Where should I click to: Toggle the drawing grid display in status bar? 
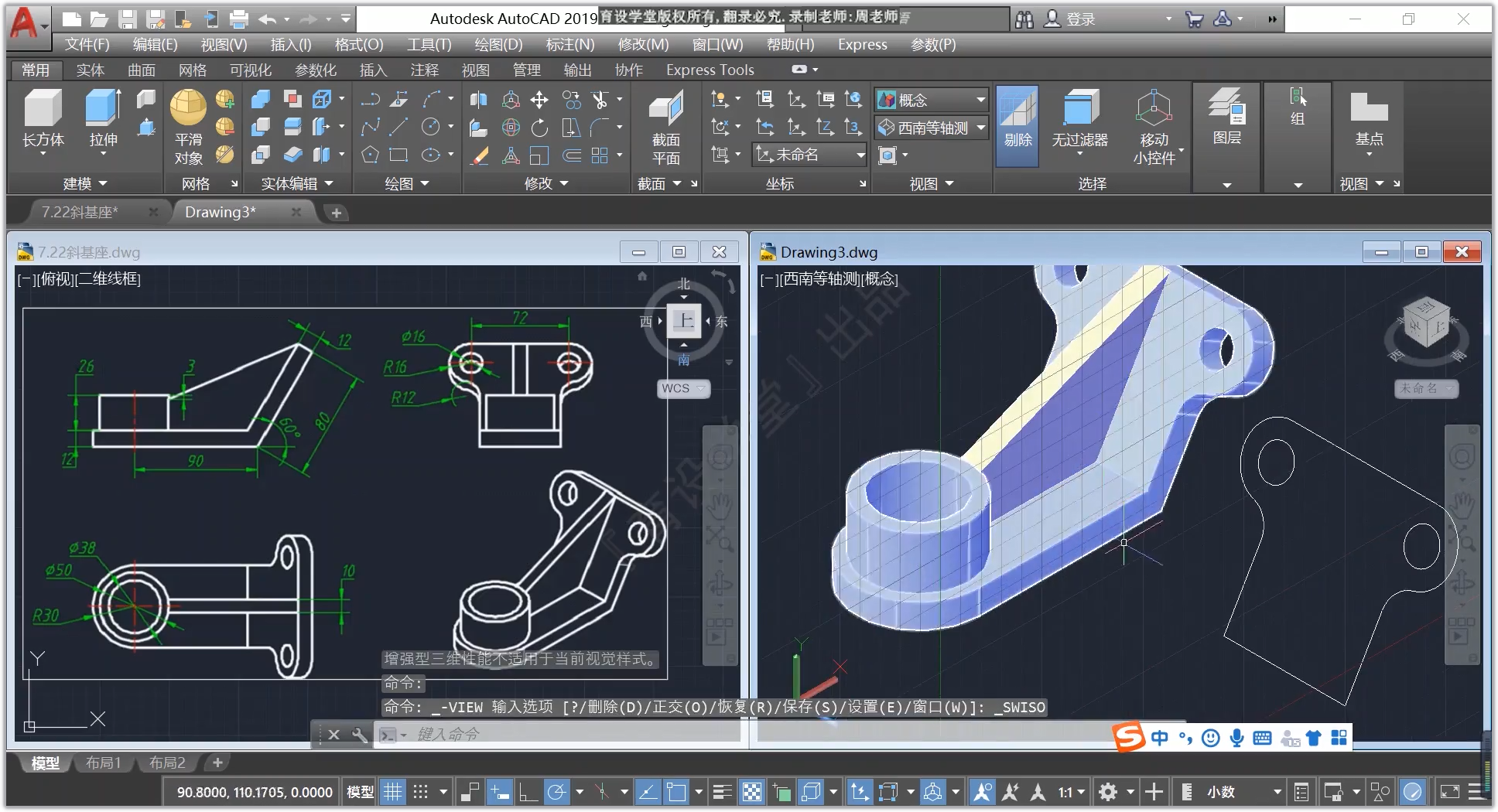pyautogui.click(x=393, y=792)
